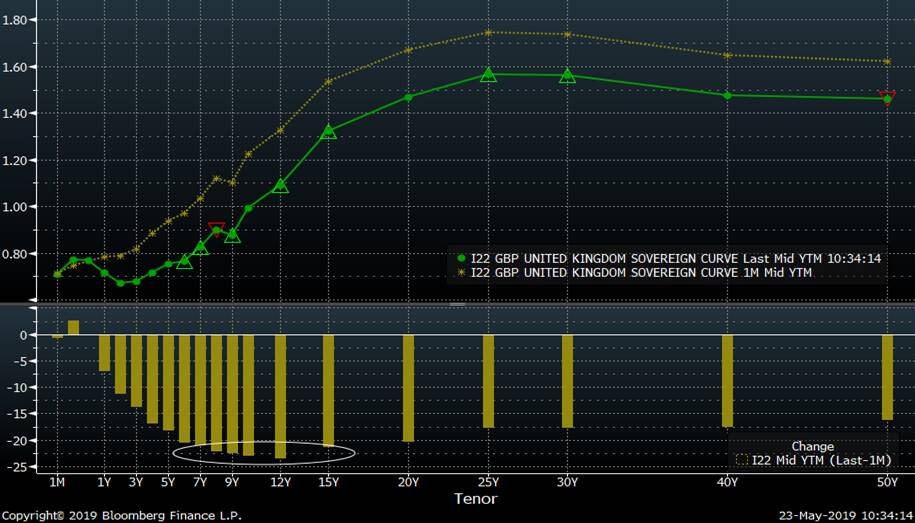Click the 12Y change bar
The height and width of the screenshot is (523, 915).
(x=281, y=397)
